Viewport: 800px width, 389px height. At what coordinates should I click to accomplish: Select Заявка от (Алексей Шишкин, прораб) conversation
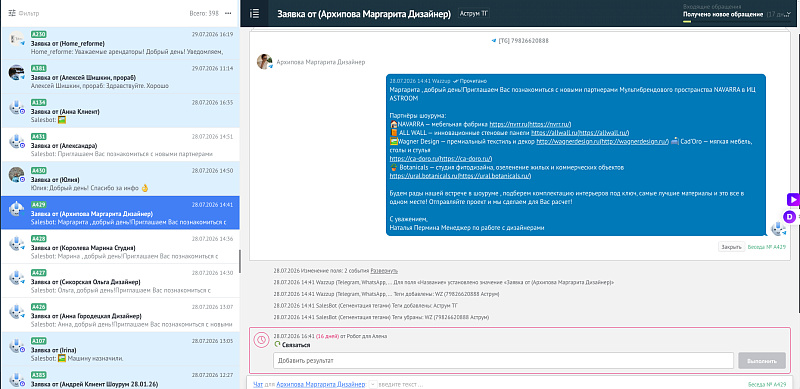[120, 77]
